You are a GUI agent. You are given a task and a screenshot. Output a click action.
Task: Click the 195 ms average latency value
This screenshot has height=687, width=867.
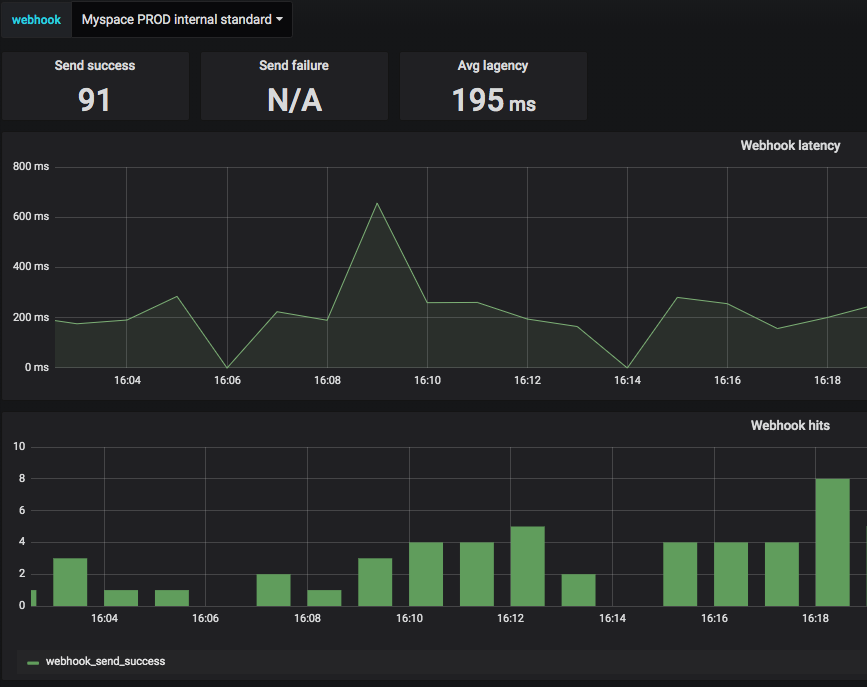coord(494,101)
